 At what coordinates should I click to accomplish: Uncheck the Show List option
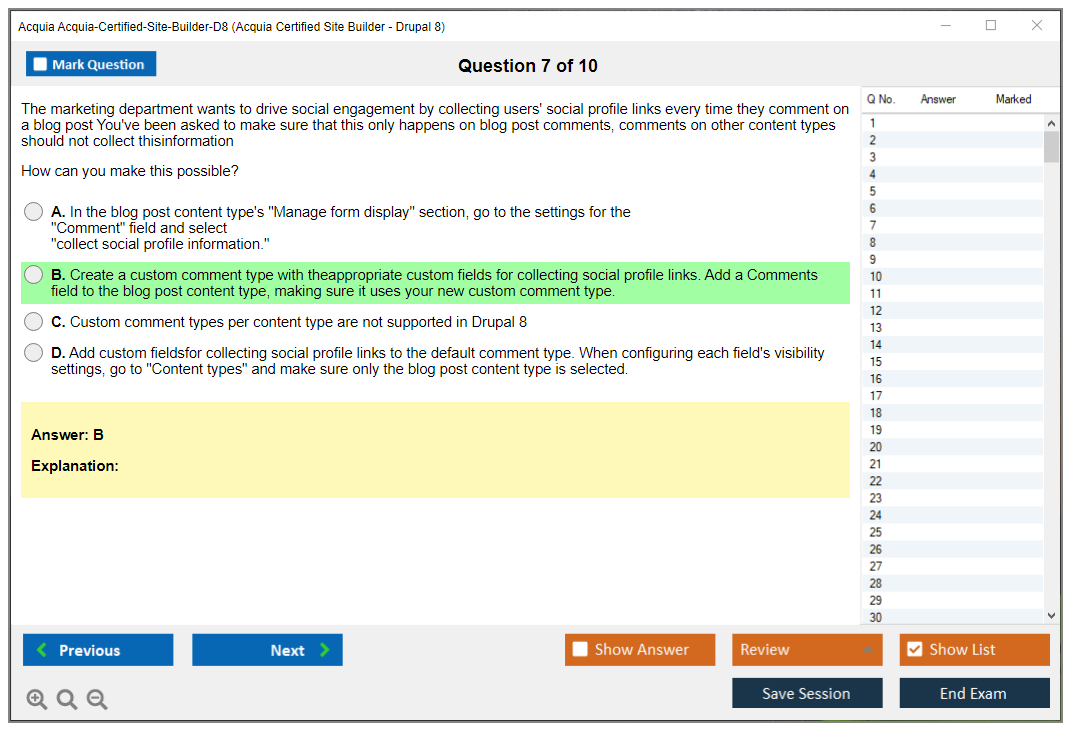coord(914,650)
